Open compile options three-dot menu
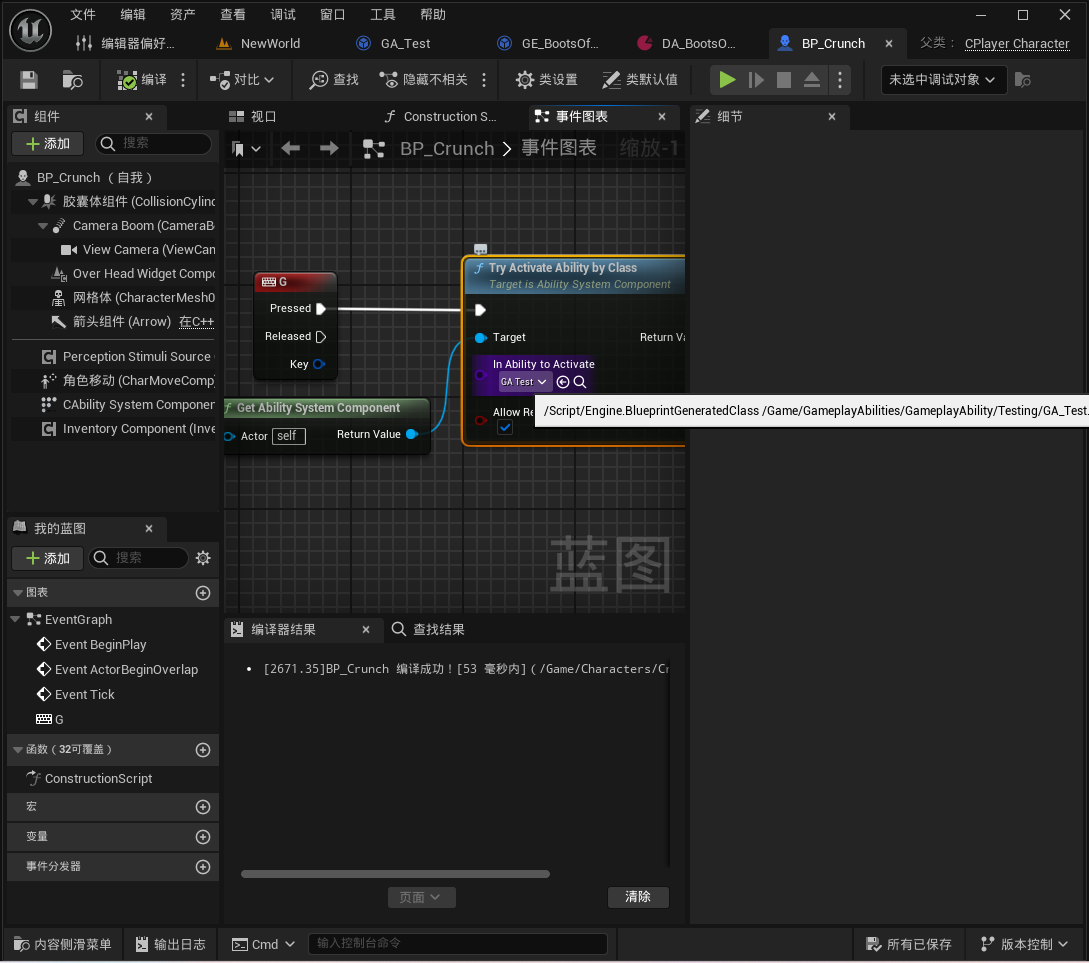Screen dimensions: 1089x963 [x=183, y=80]
